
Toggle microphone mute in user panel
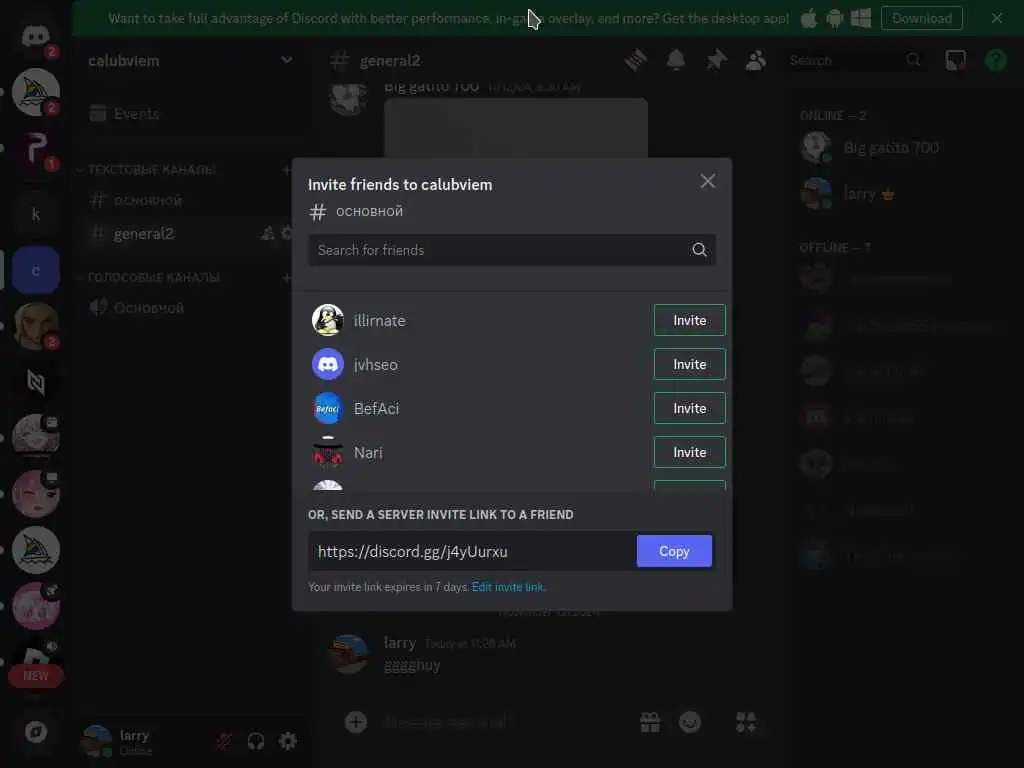224,741
